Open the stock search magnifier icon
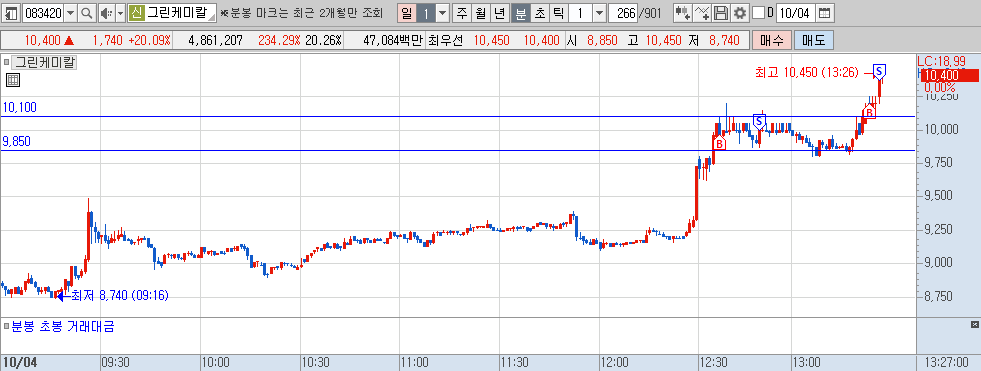 (88, 13)
